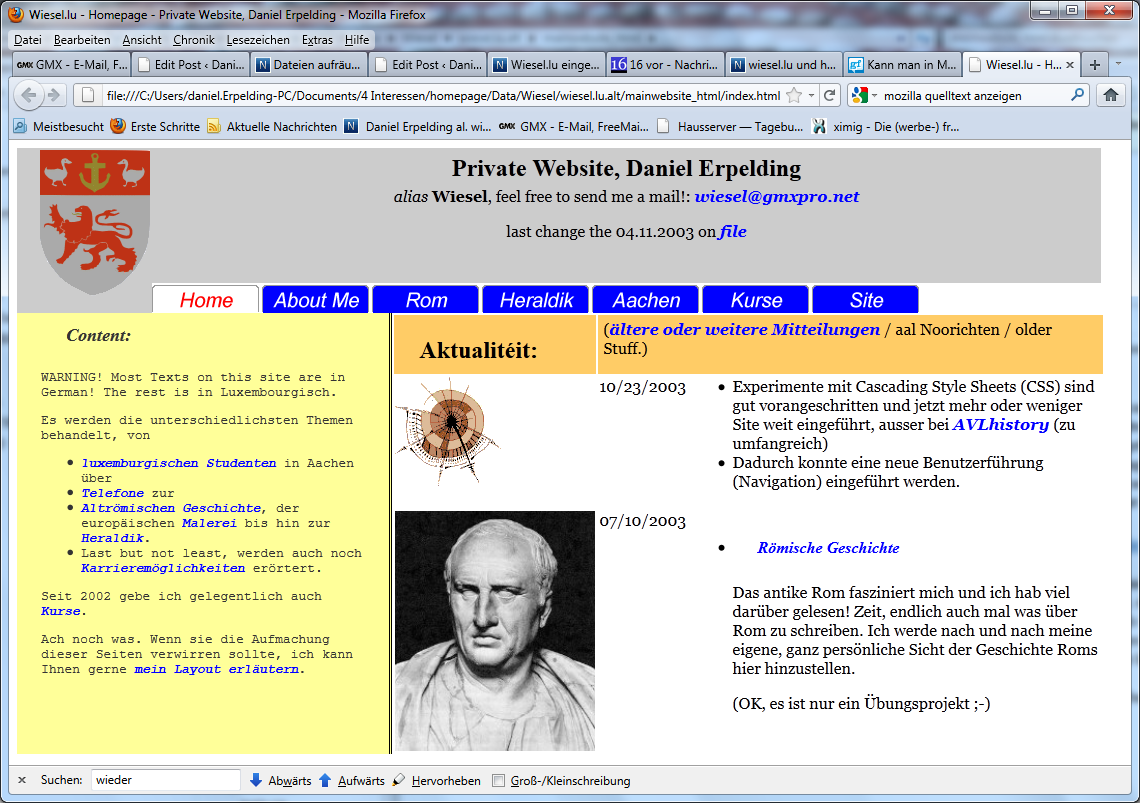Click into the Suchen find text field
Screen dimensions: 1140x803
(x=165, y=780)
